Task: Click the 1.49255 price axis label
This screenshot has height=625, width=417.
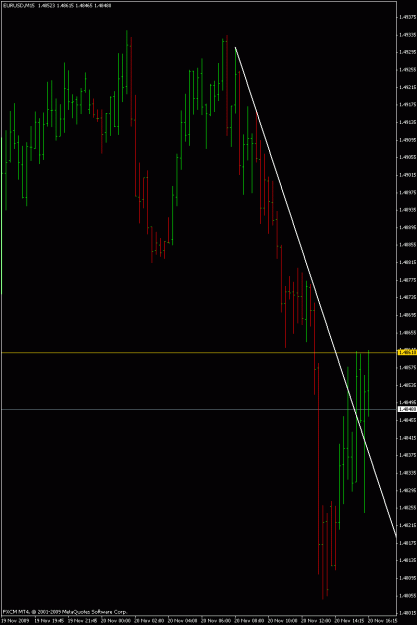Action: pyautogui.click(x=407, y=70)
